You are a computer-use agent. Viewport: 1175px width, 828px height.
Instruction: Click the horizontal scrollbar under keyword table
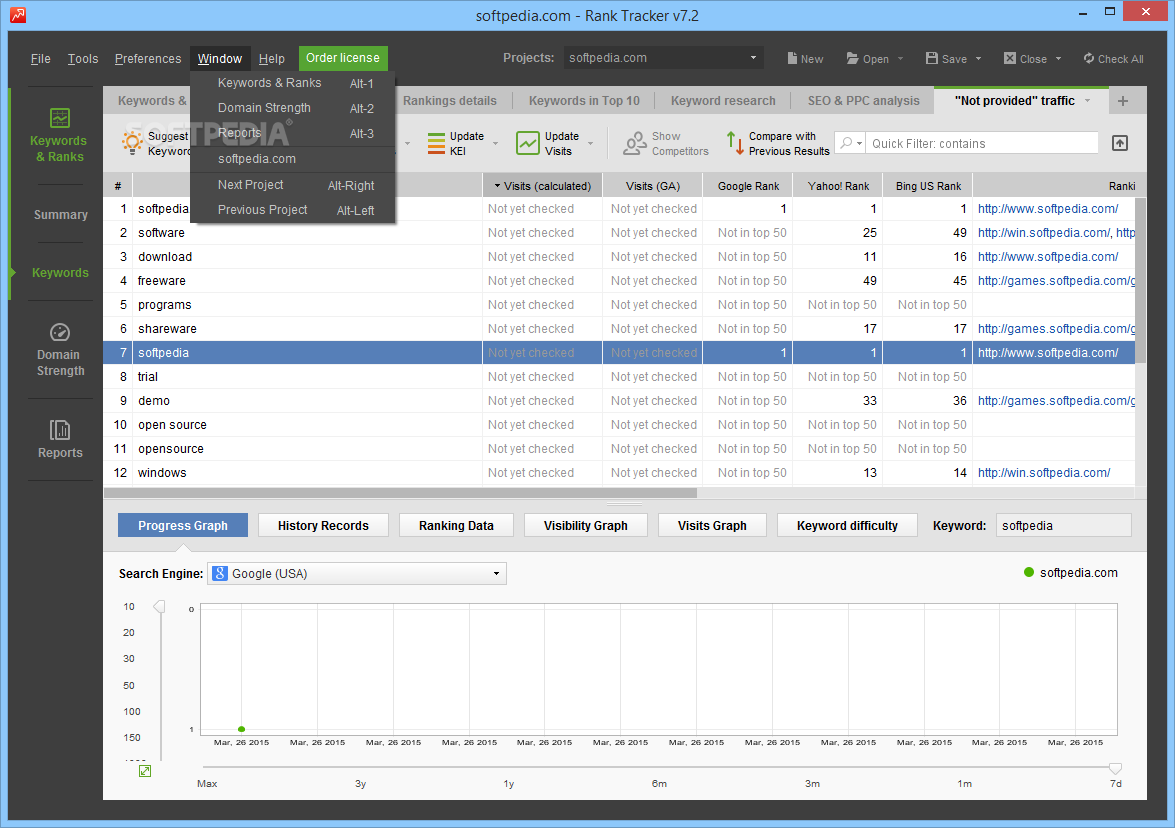pyautogui.click(x=400, y=493)
